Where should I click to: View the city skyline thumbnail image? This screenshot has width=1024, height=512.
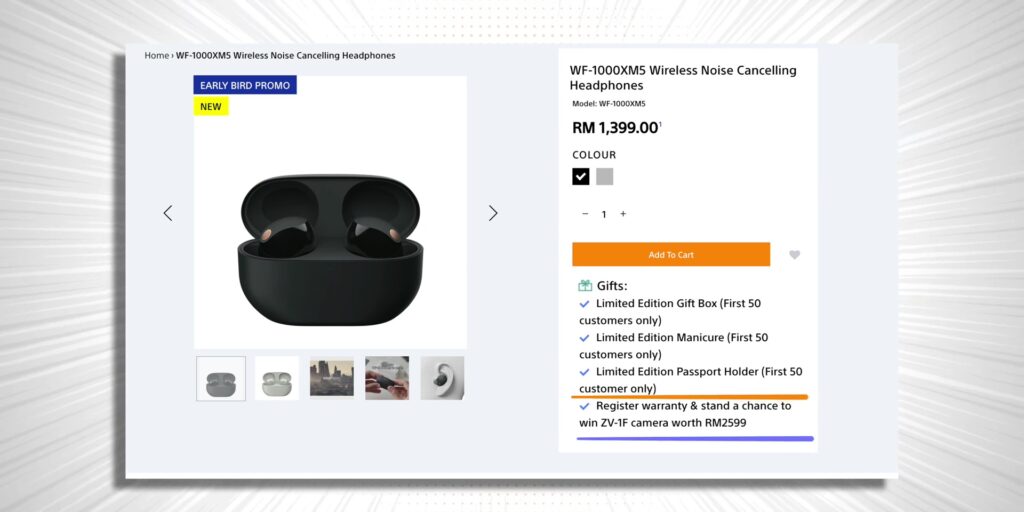tap(332, 378)
